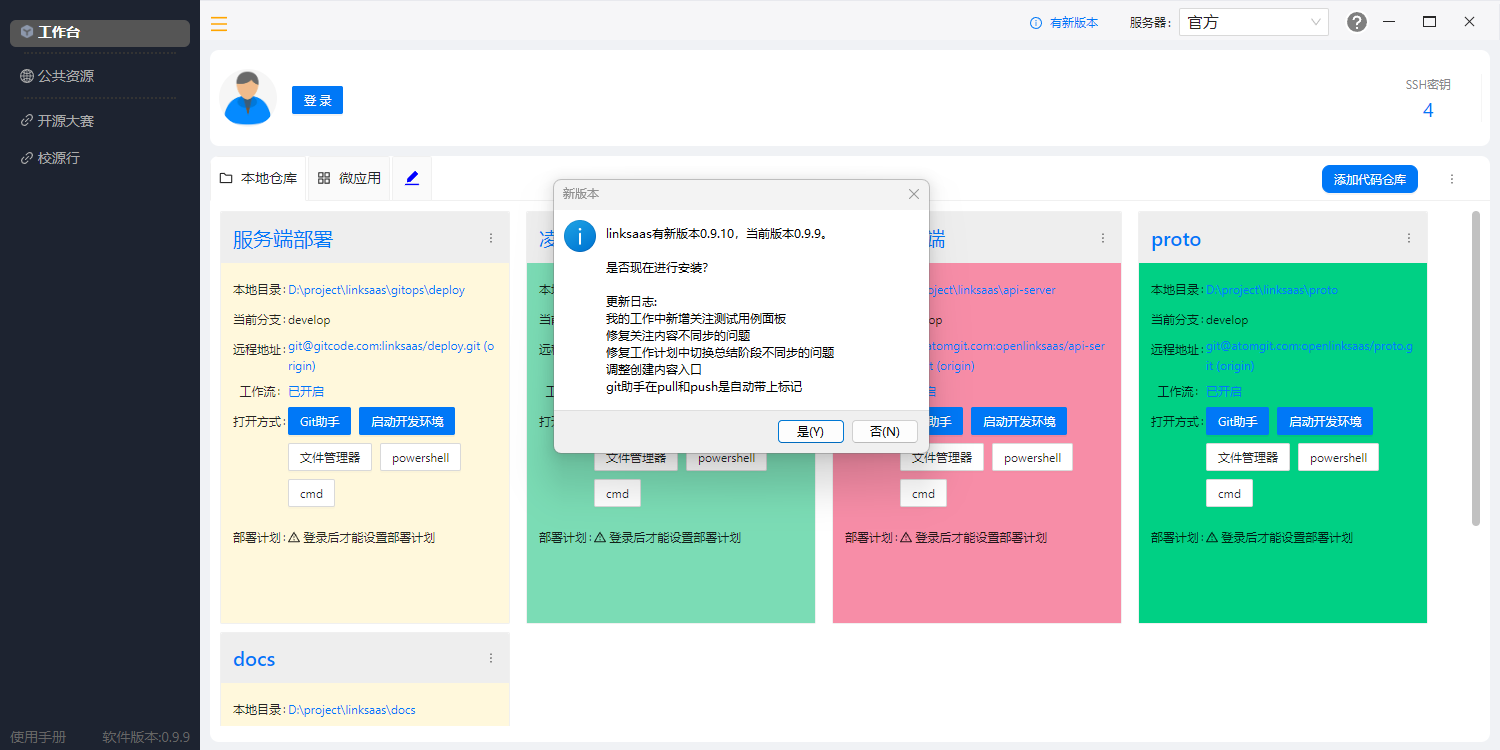The image size is (1500, 750).
Task: Decline install with 否(N) button
Action: click(x=885, y=431)
